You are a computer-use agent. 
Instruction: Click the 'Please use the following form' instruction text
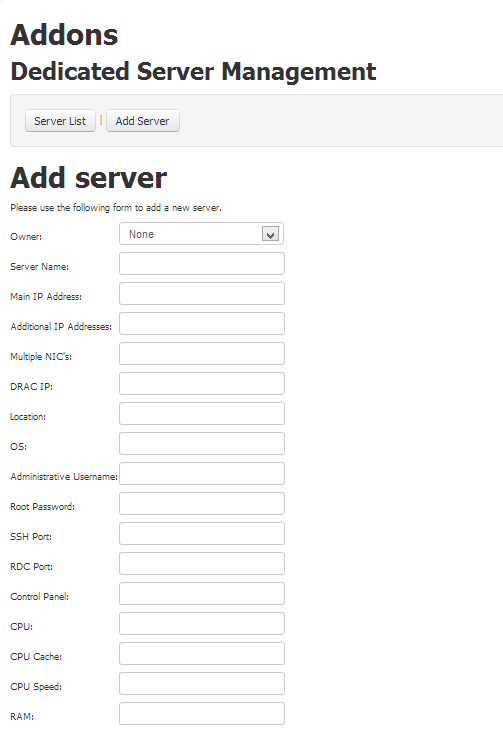tap(116, 208)
